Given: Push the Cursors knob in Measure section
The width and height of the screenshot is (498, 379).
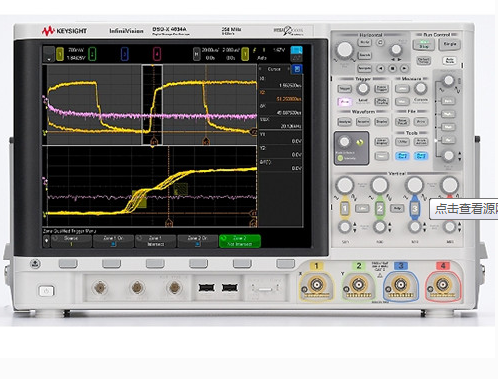Looking at the screenshot, I should click(x=420, y=88).
